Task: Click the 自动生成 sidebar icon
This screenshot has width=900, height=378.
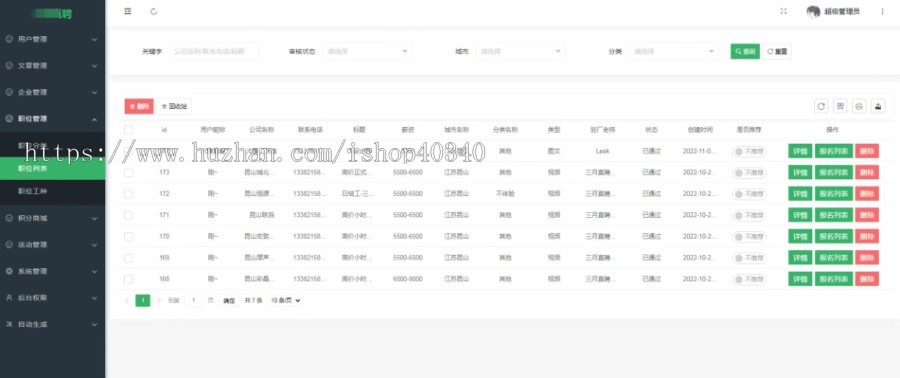Action: [x=9, y=324]
